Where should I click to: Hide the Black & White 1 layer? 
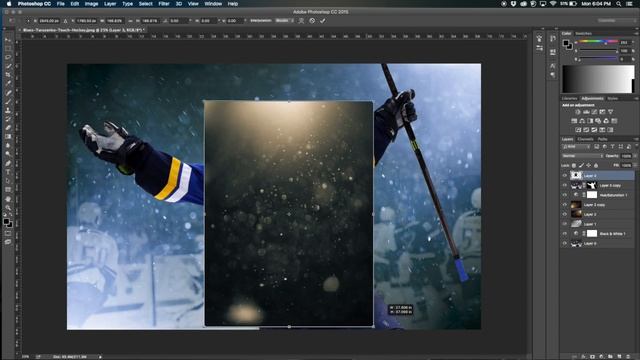click(565, 233)
